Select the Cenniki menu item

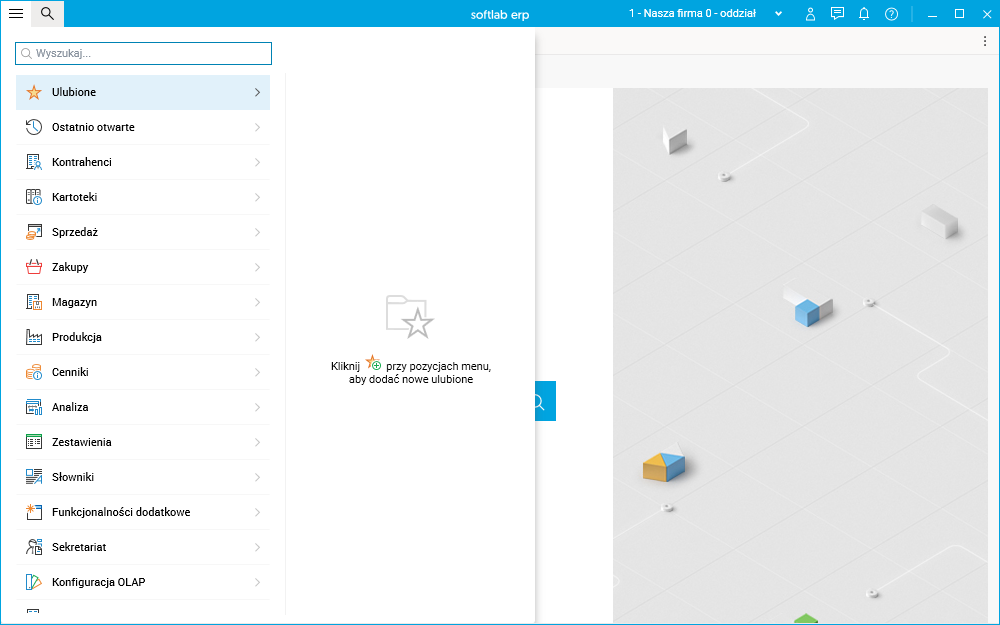[143, 372]
